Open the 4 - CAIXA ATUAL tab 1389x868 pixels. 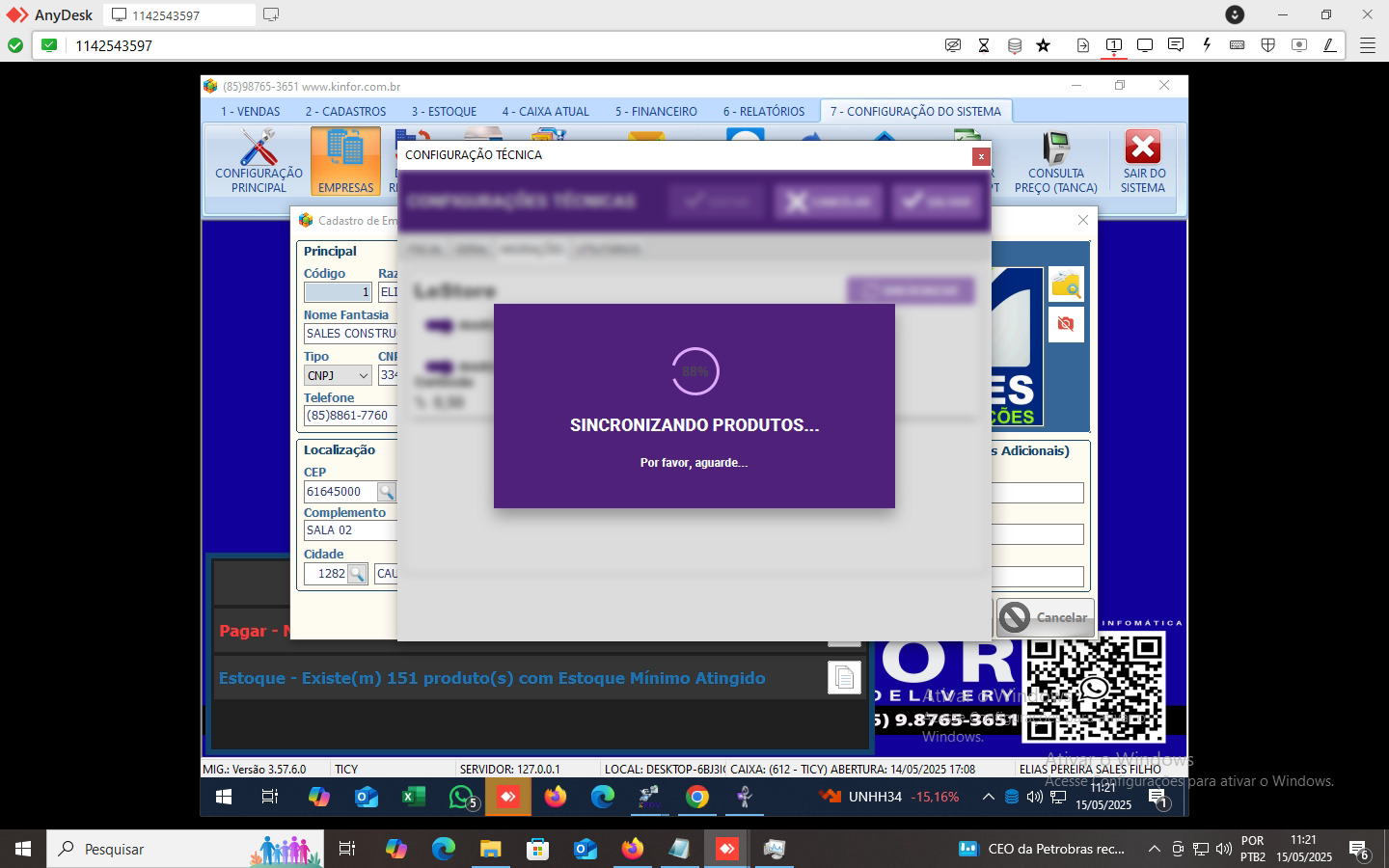point(545,111)
